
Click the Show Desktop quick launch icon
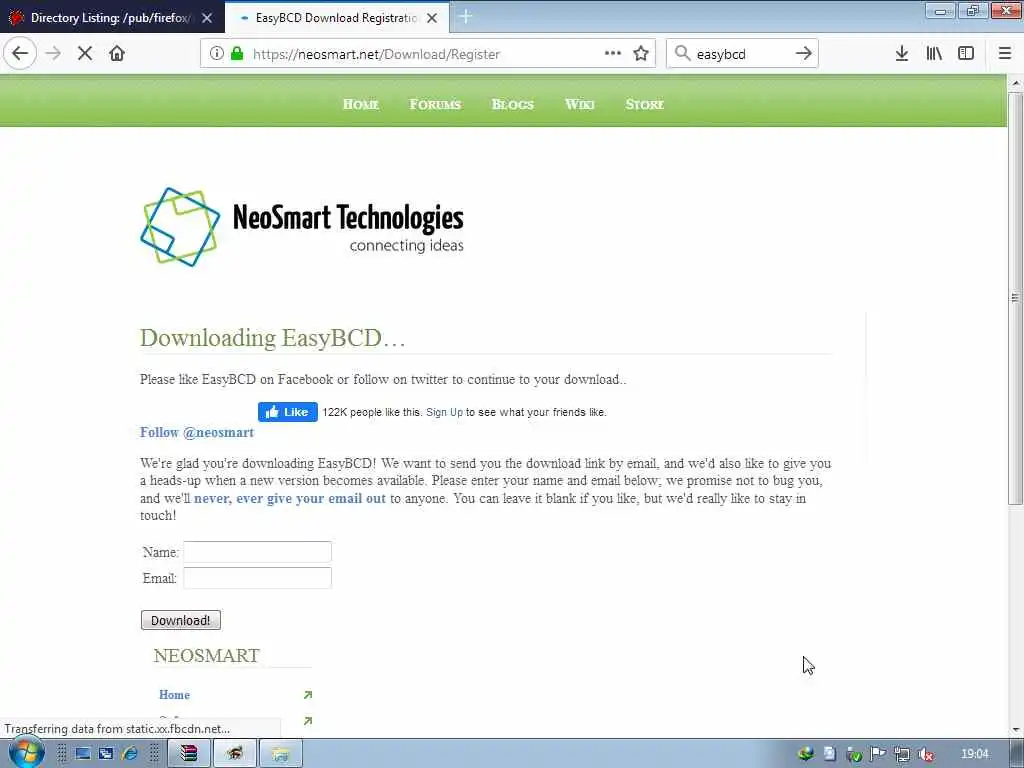tap(82, 754)
